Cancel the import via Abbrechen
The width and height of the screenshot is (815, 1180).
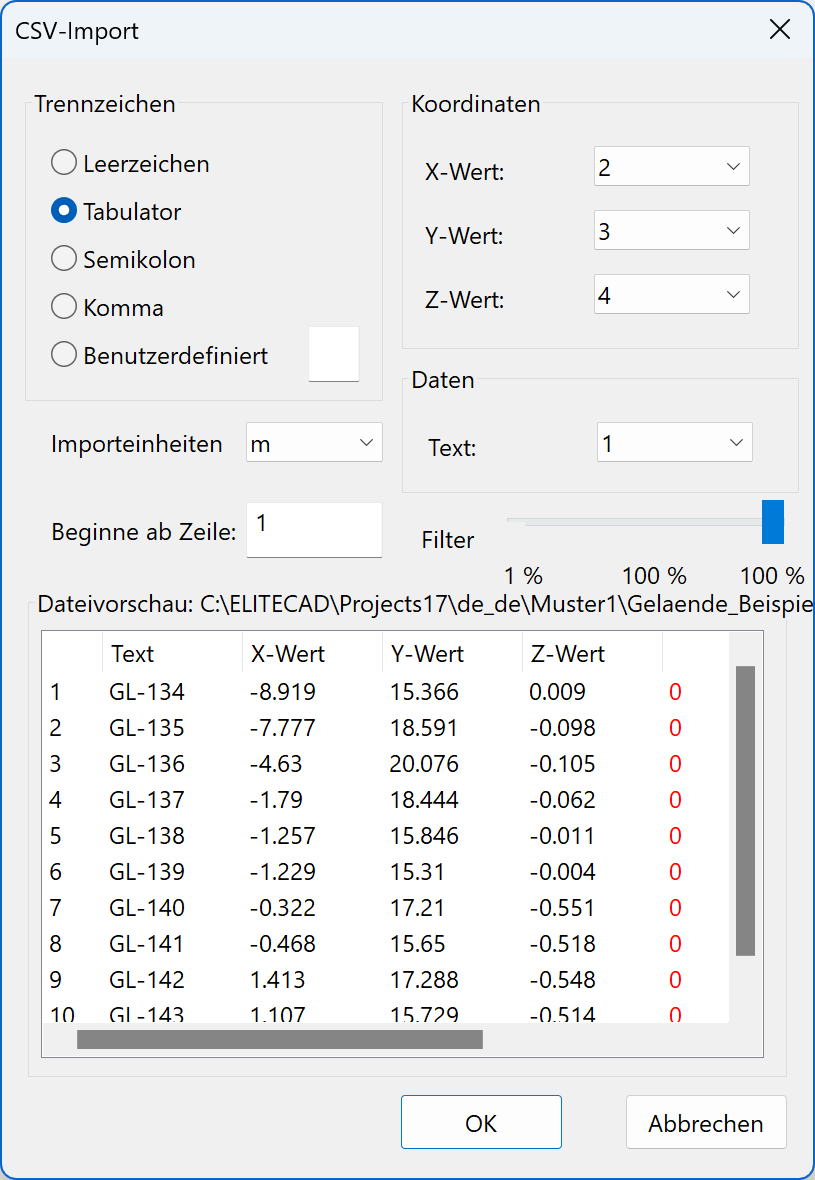coord(706,1122)
